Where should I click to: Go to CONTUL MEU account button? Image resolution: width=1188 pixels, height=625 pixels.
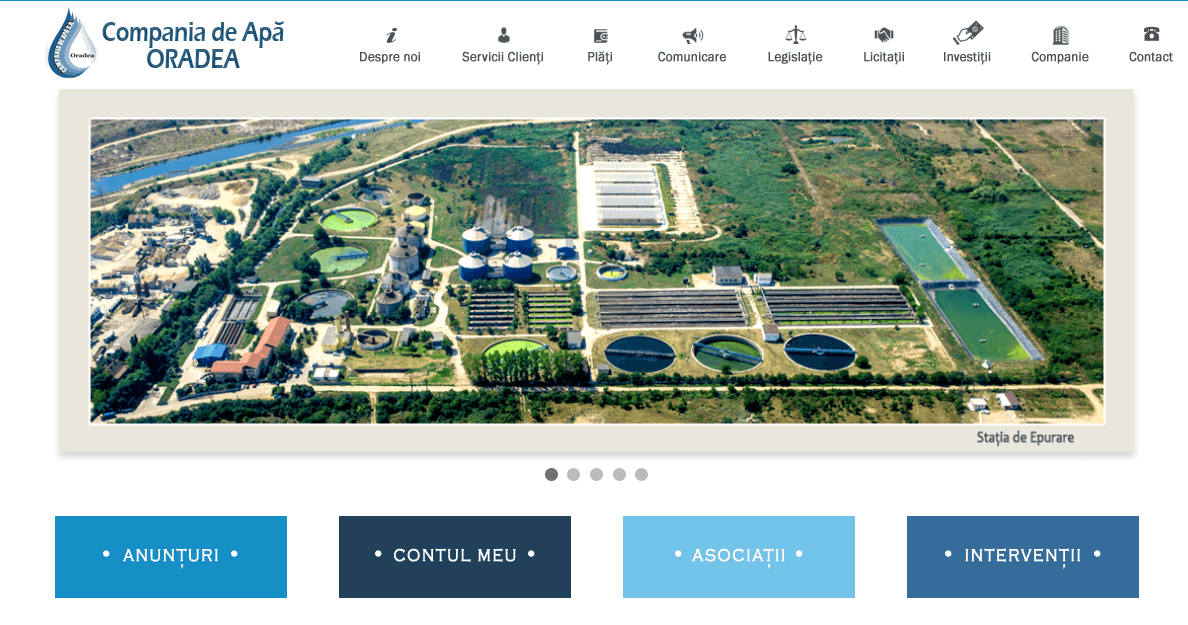(x=455, y=556)
